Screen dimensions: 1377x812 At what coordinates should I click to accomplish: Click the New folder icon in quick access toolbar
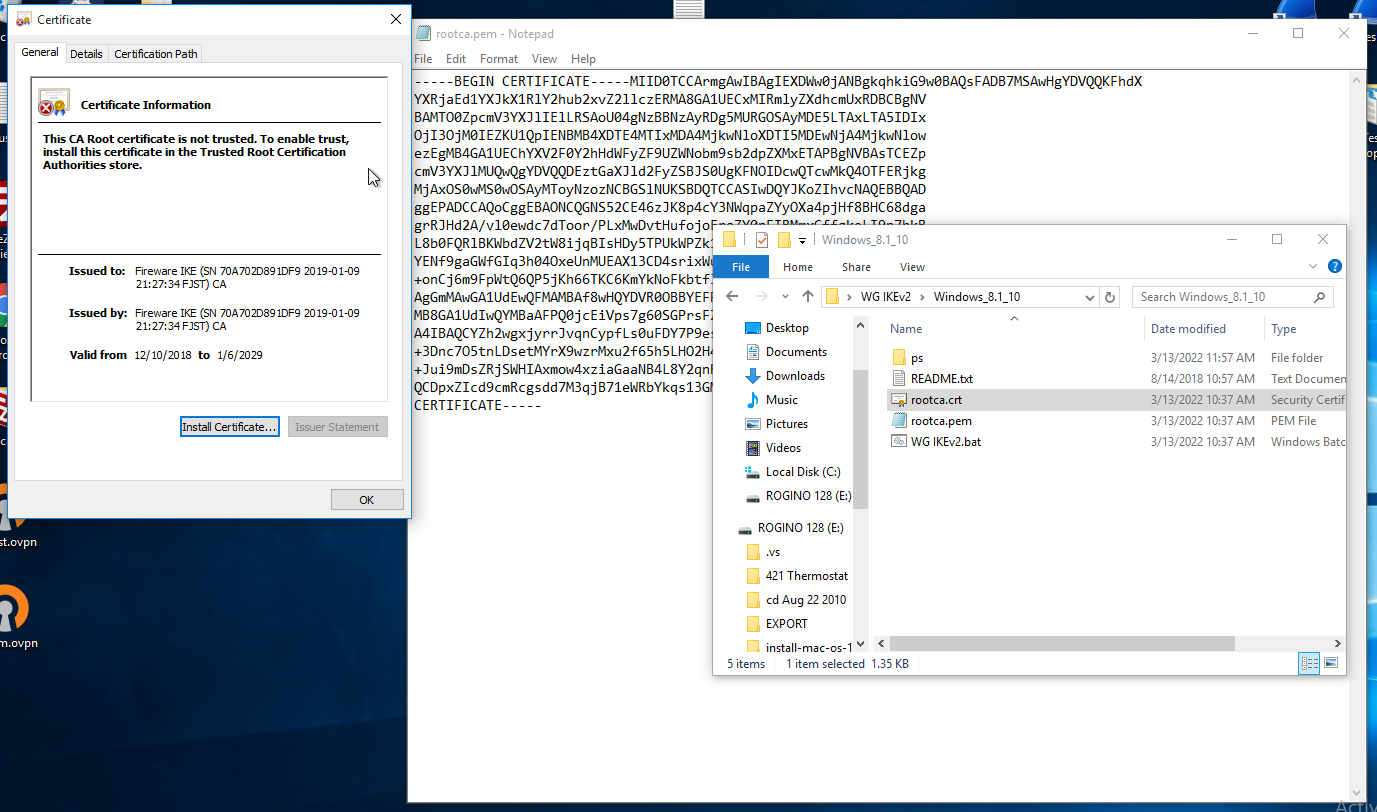pos(784,239)
